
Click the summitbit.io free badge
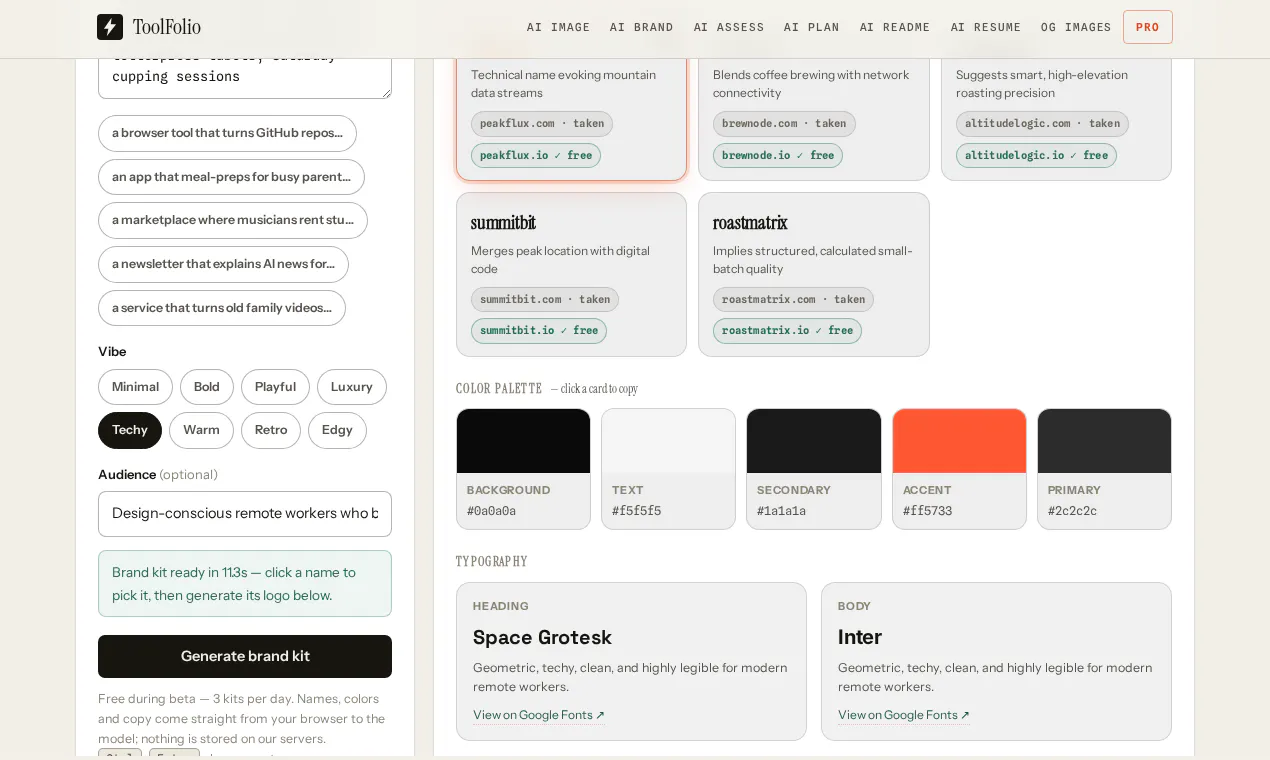point(539,331)
